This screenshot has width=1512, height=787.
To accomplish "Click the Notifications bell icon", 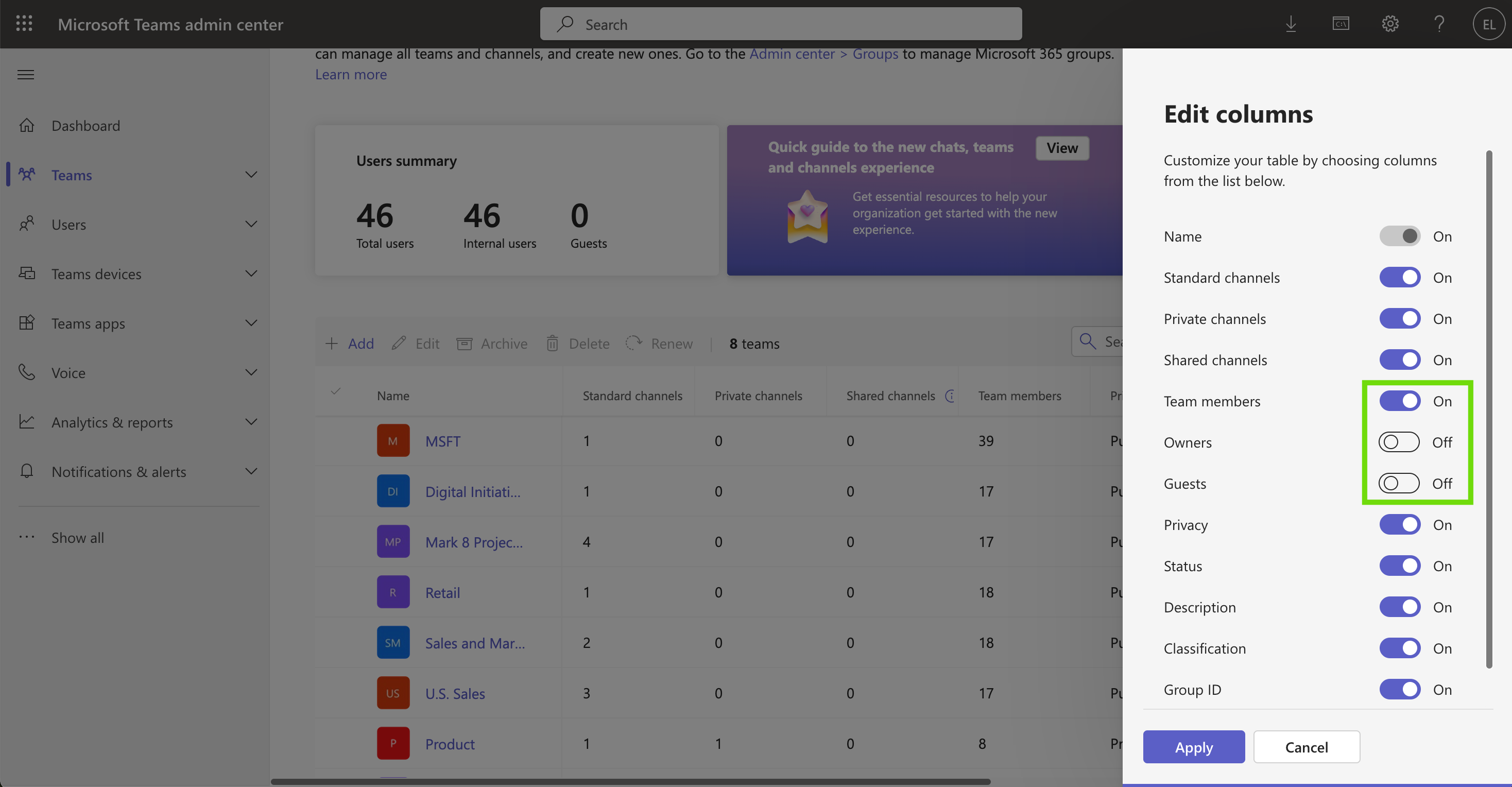I will click(26, 471).
